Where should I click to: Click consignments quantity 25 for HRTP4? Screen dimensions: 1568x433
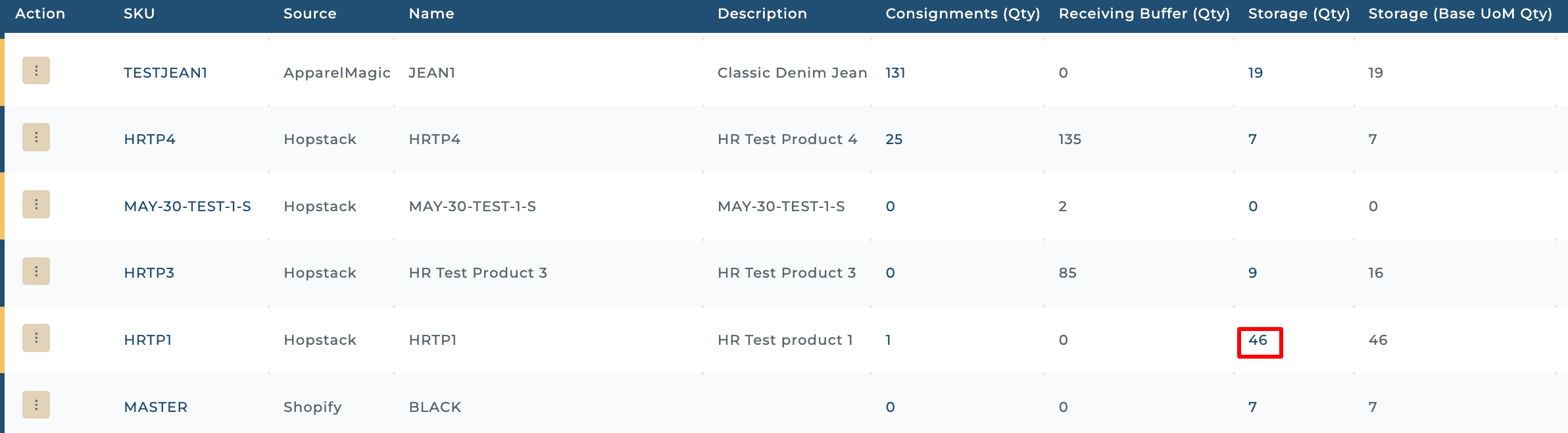(894, 140)
